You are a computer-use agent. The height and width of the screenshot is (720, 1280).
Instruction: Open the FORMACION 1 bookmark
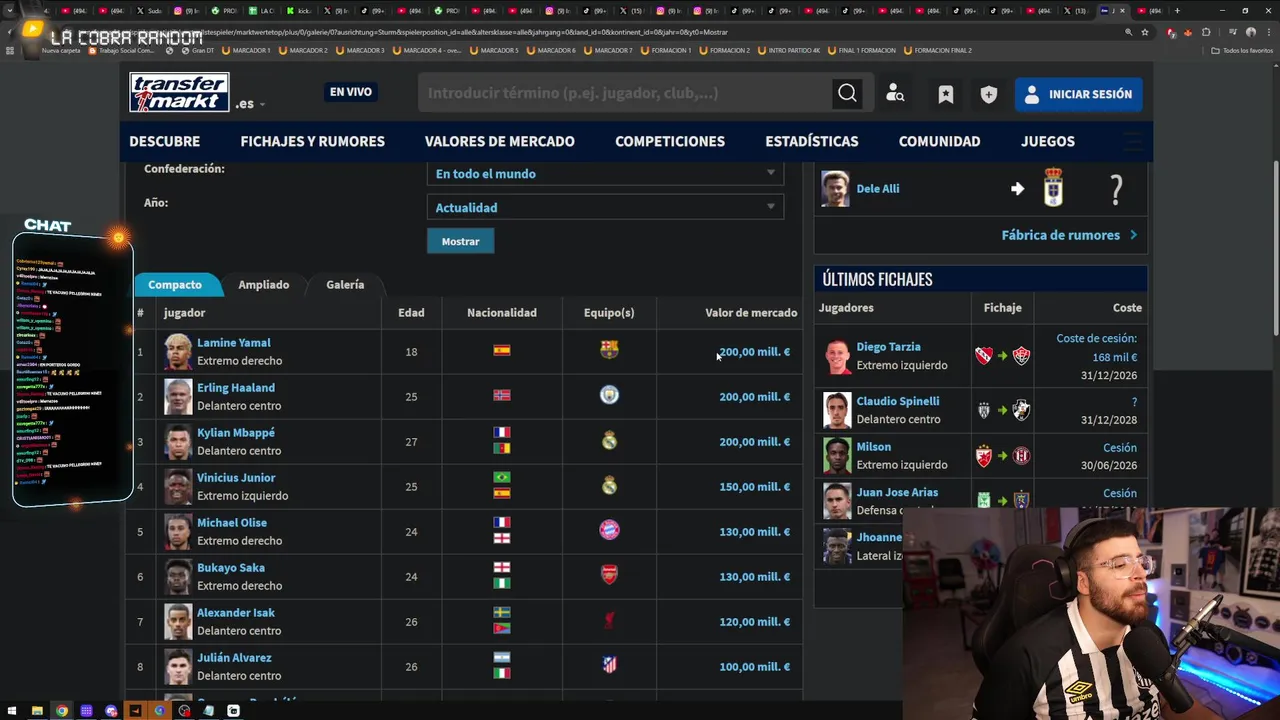[x=668, y=50]
